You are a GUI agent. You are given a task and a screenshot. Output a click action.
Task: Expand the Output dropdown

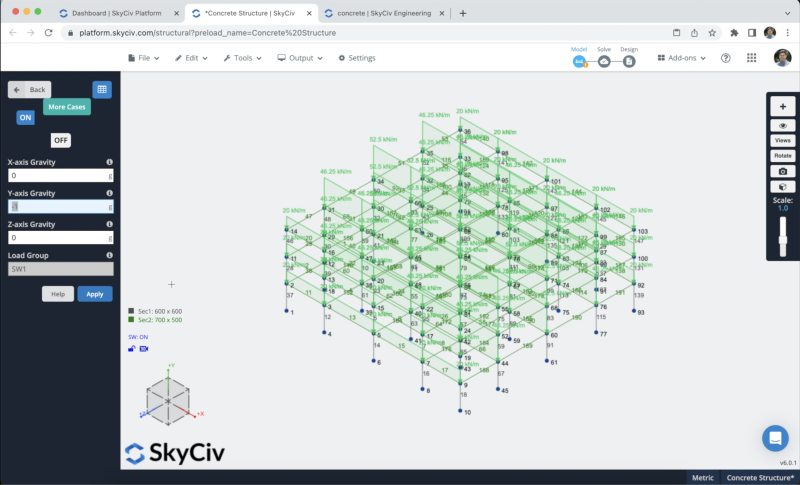[300, 58]
